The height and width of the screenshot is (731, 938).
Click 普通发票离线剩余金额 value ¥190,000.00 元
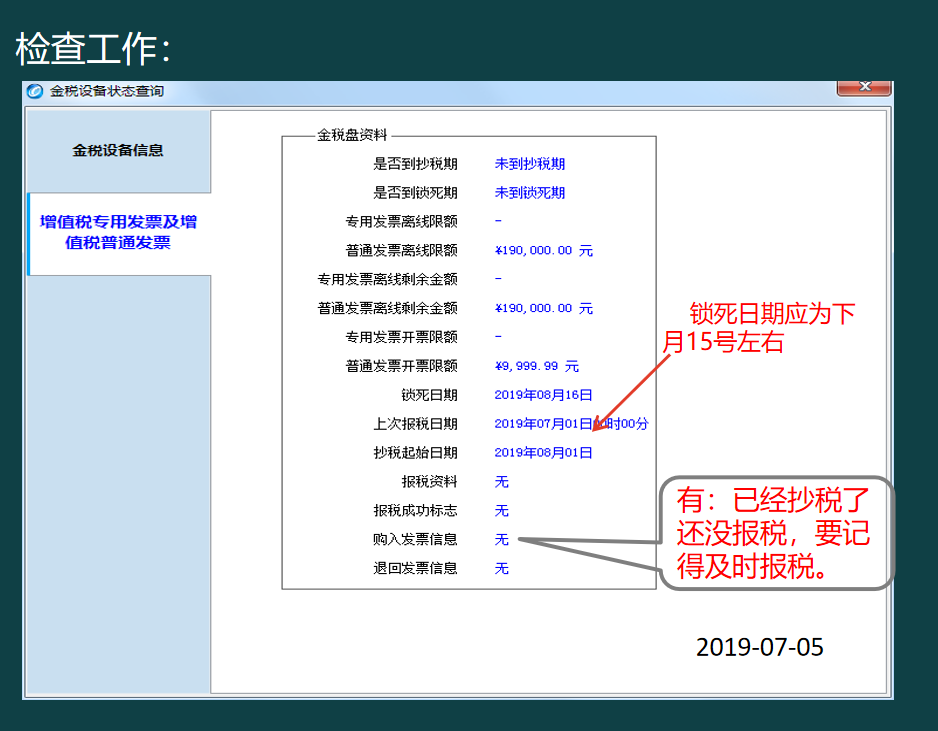[543, 308]
